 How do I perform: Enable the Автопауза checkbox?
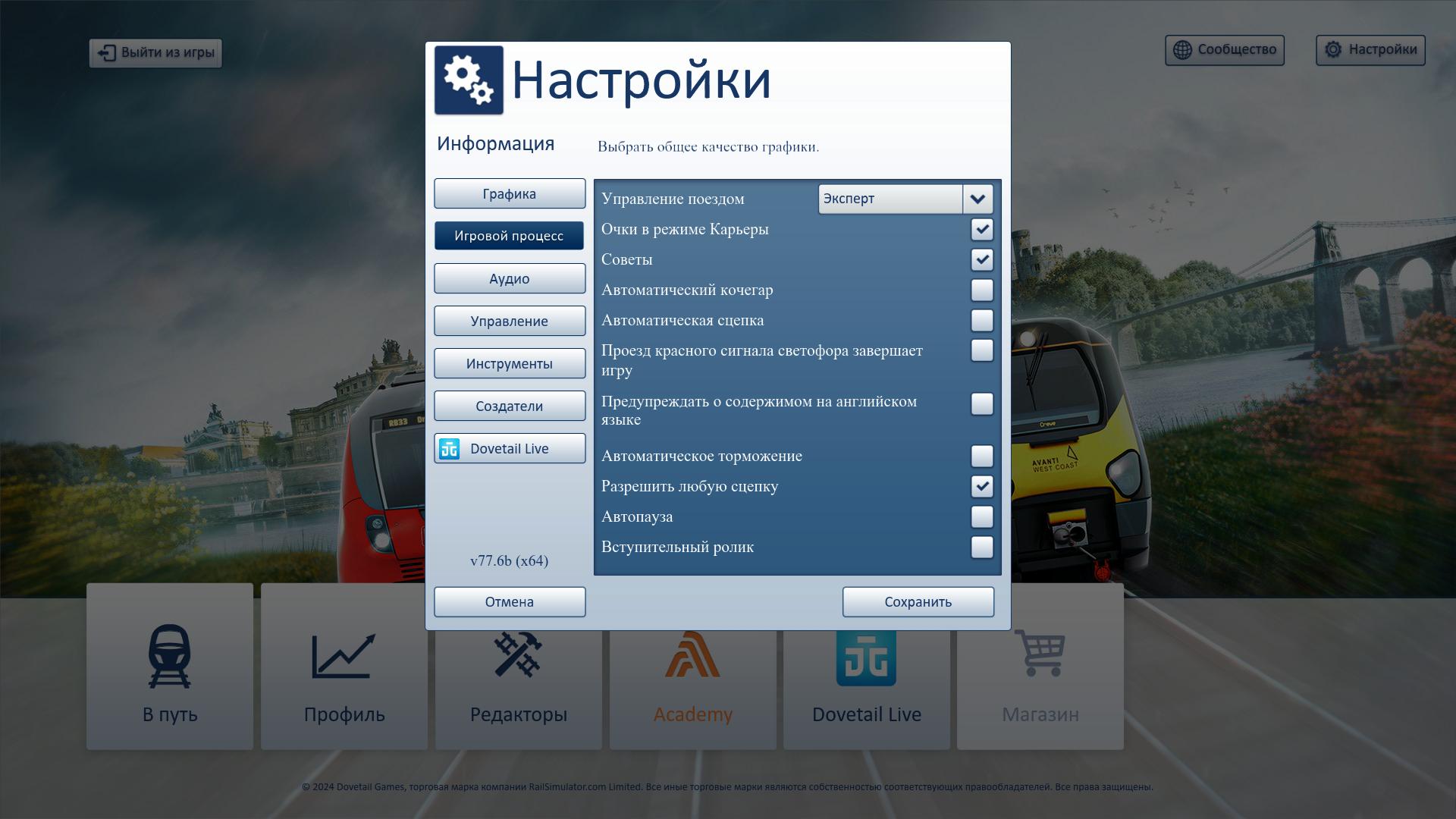pos(982,516)
